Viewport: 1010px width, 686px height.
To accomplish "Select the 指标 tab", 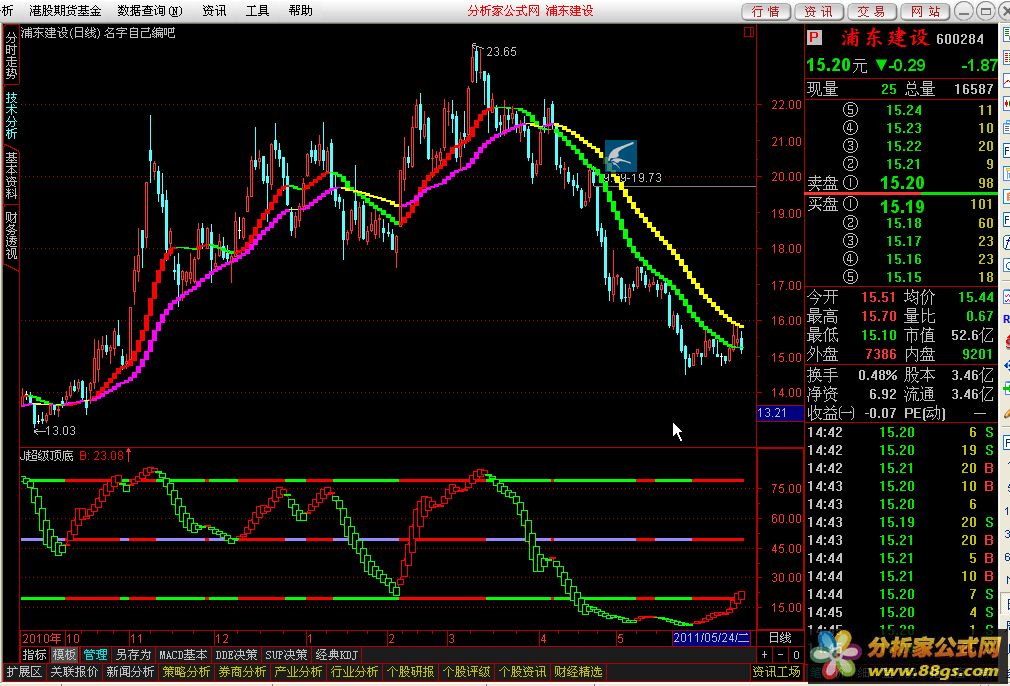I will point(35,654).
